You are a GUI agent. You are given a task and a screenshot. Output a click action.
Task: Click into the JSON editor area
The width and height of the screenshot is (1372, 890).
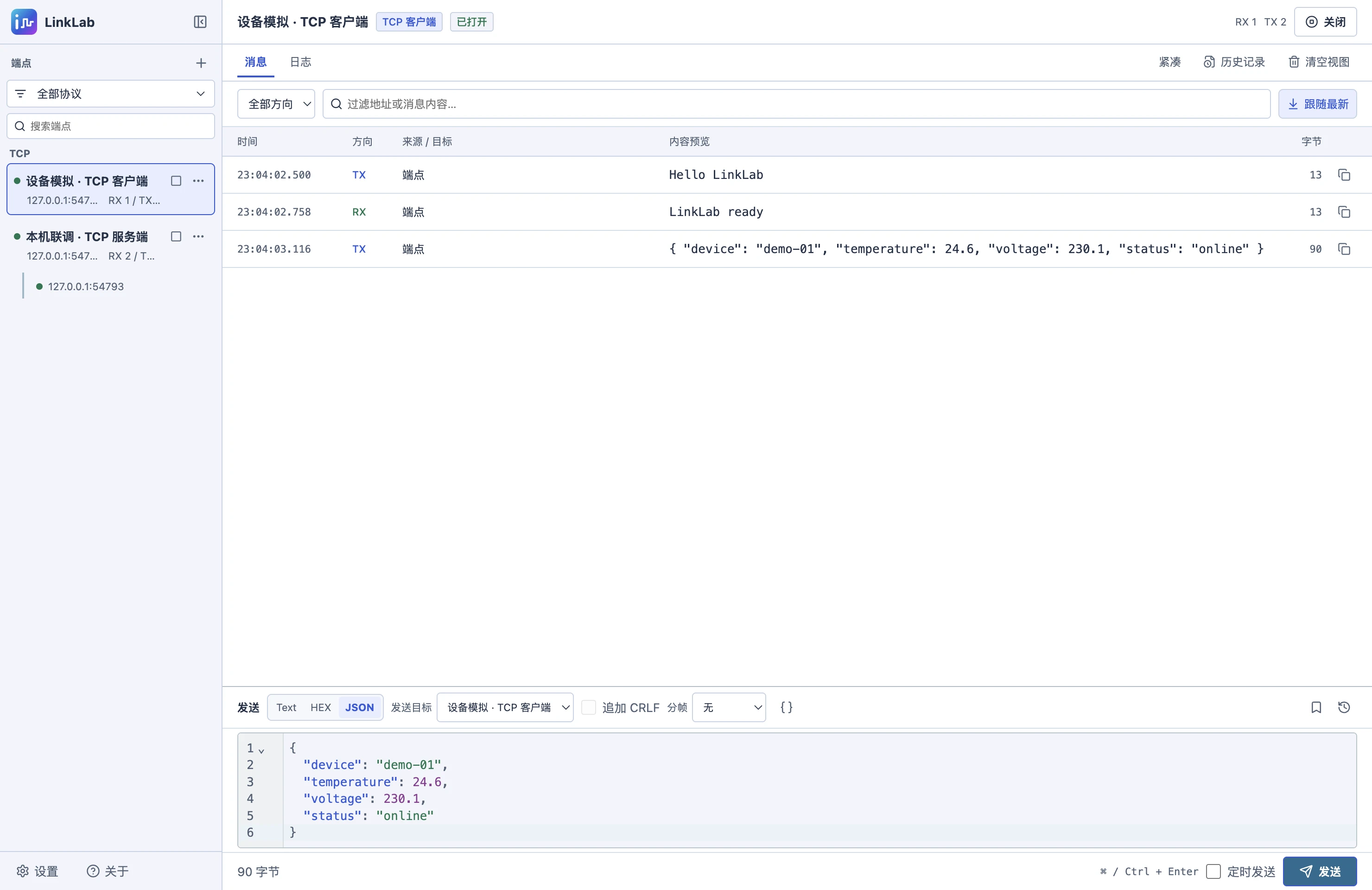(x=819, y=790)
